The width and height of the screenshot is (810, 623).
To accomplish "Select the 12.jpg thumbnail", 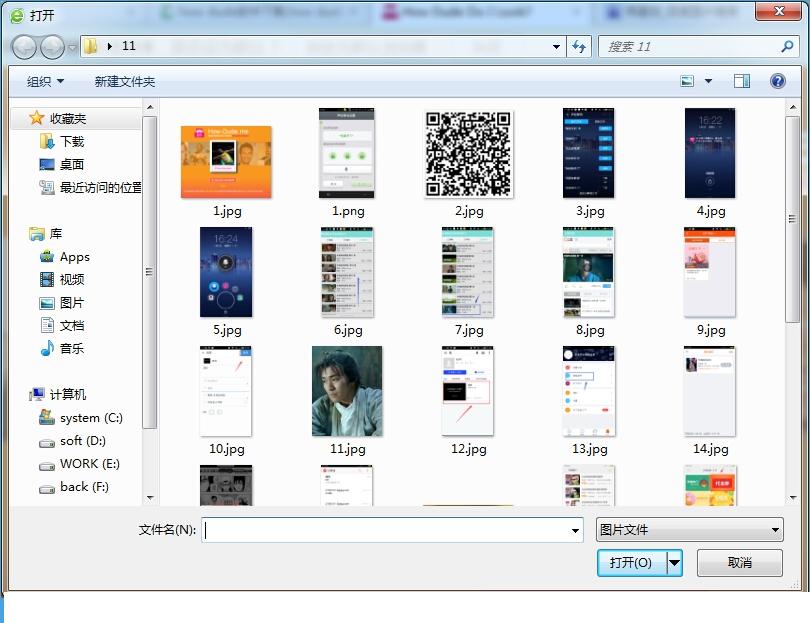I will (468, 391).
